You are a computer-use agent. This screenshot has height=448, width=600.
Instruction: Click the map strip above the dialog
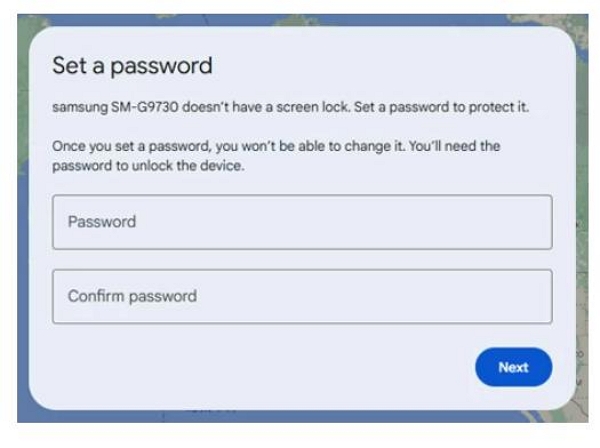click(x=300, y=19)
